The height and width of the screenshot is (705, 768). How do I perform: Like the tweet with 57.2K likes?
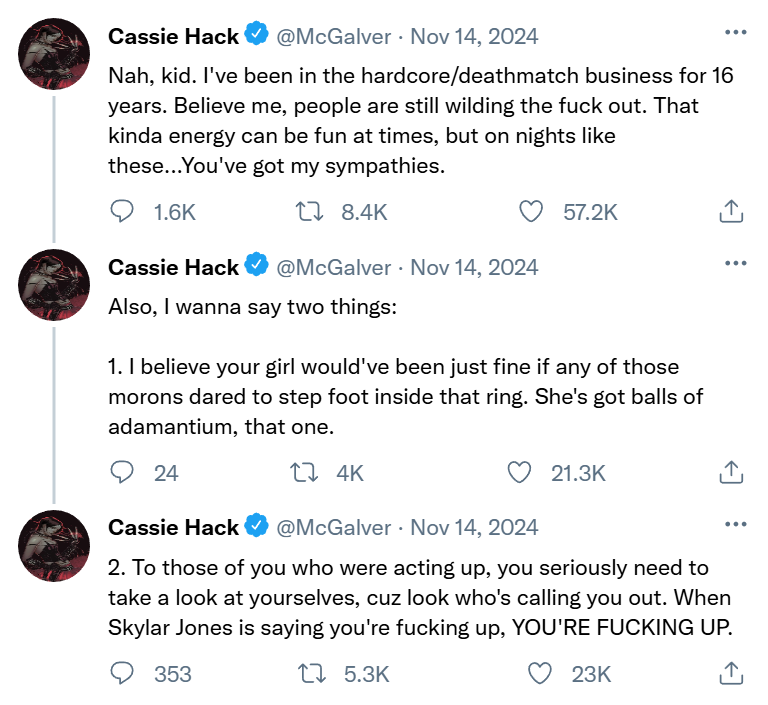click(x=531, y=212)
